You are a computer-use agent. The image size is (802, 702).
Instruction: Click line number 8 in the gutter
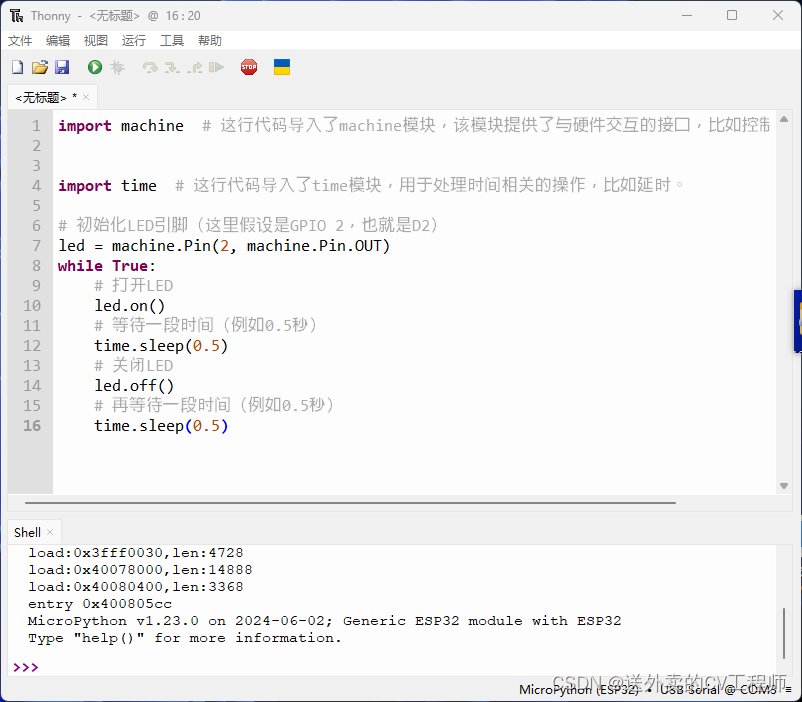(x=36, y=266)
